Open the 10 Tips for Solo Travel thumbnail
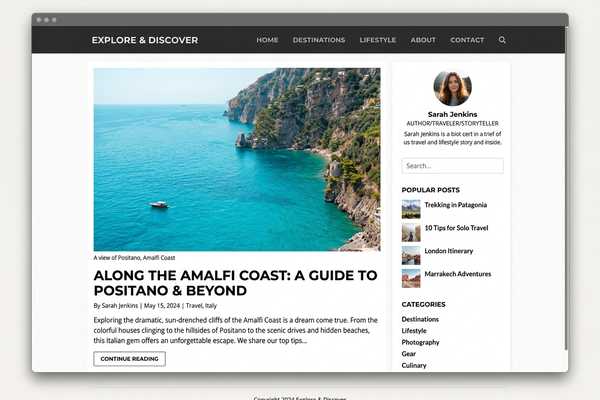This screenshot has width=600, height=400. (411, 232)
